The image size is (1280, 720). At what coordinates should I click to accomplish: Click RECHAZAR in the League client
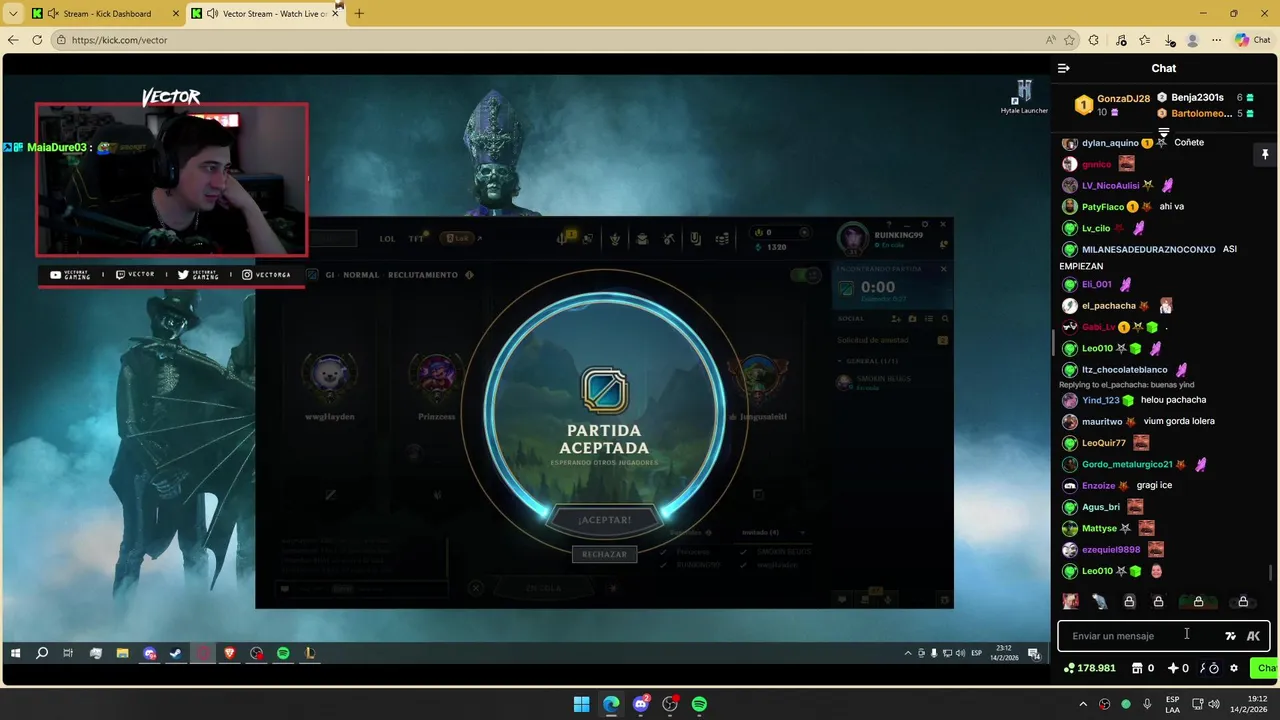pyautogui.click(x=604, y=554)
